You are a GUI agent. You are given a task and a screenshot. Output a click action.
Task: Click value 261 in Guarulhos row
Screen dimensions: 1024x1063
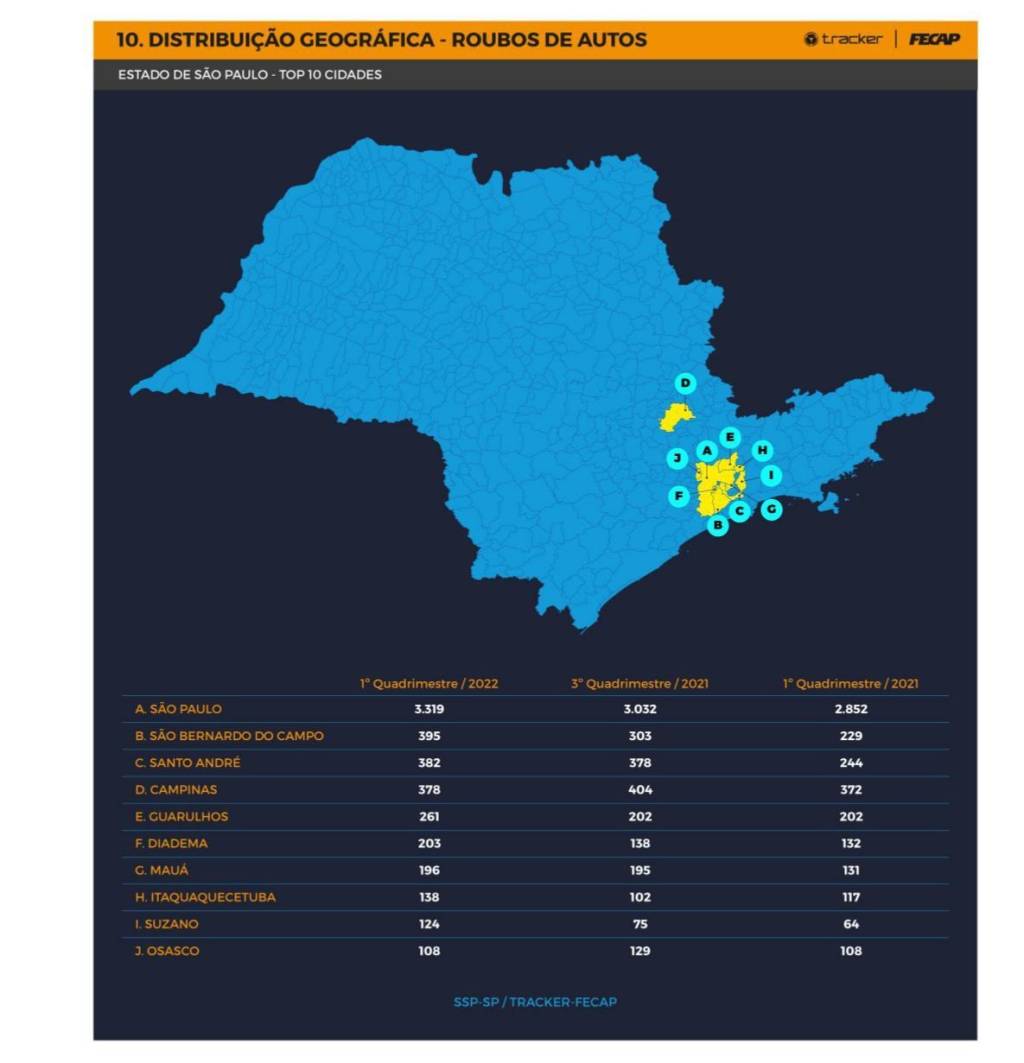tap(429, 816)
